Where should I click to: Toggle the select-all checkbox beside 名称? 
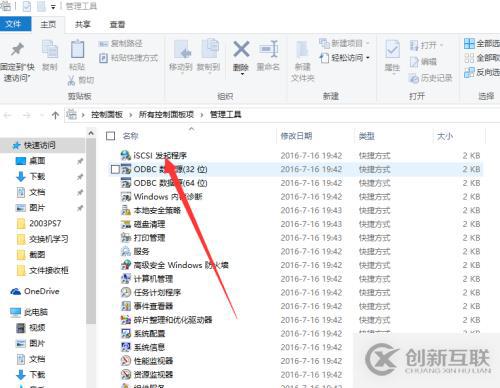point(110,136)
